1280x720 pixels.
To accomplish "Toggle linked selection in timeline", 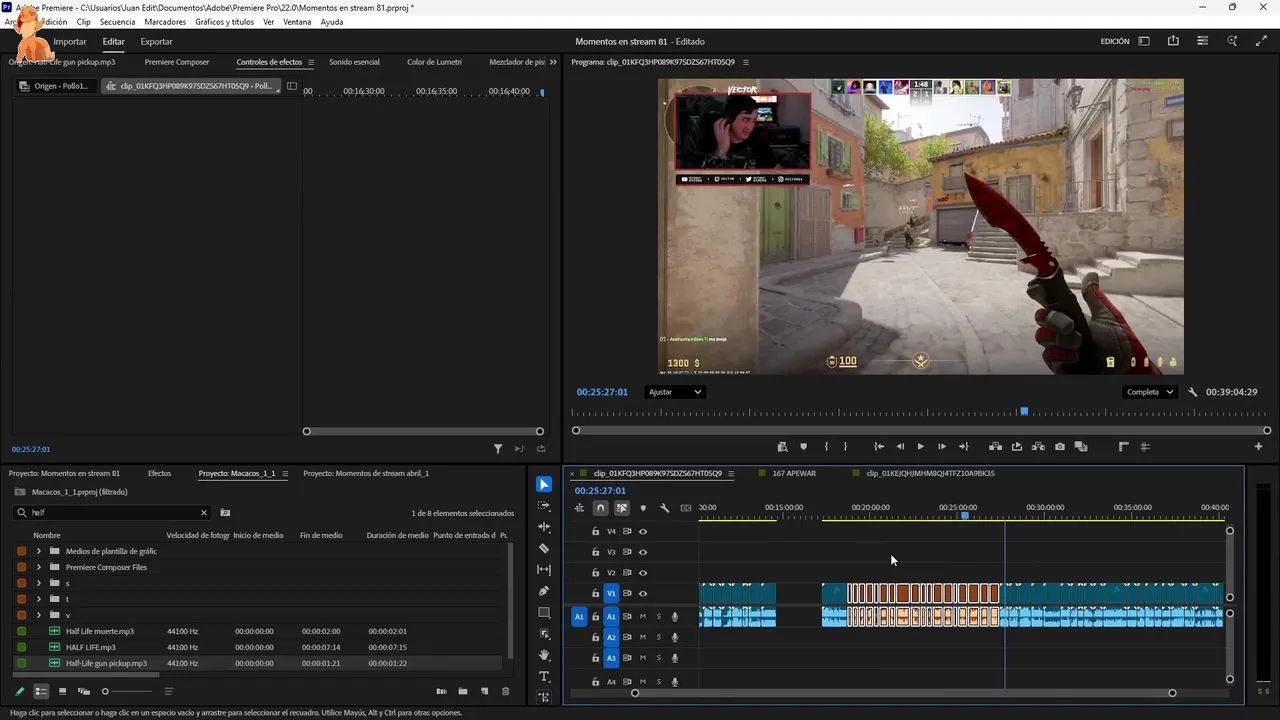I will click(622, 508).
